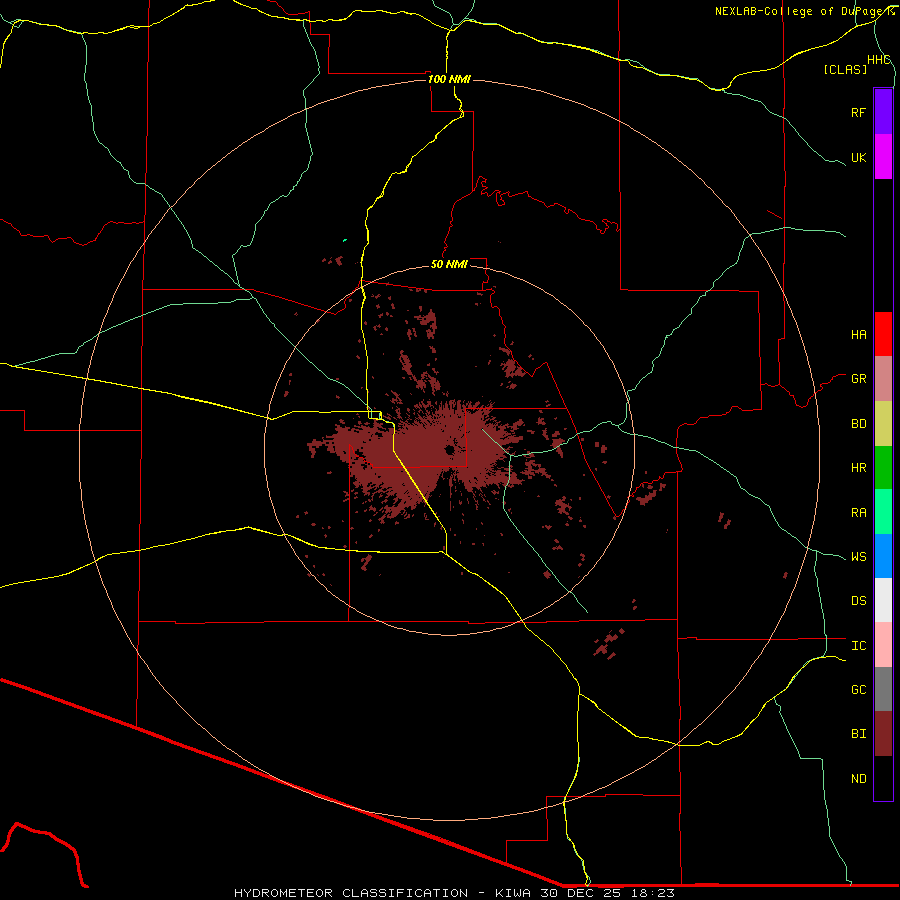900x900 pixels.
Task: Click the DS white legend swatch
Action: coord(883,600)
